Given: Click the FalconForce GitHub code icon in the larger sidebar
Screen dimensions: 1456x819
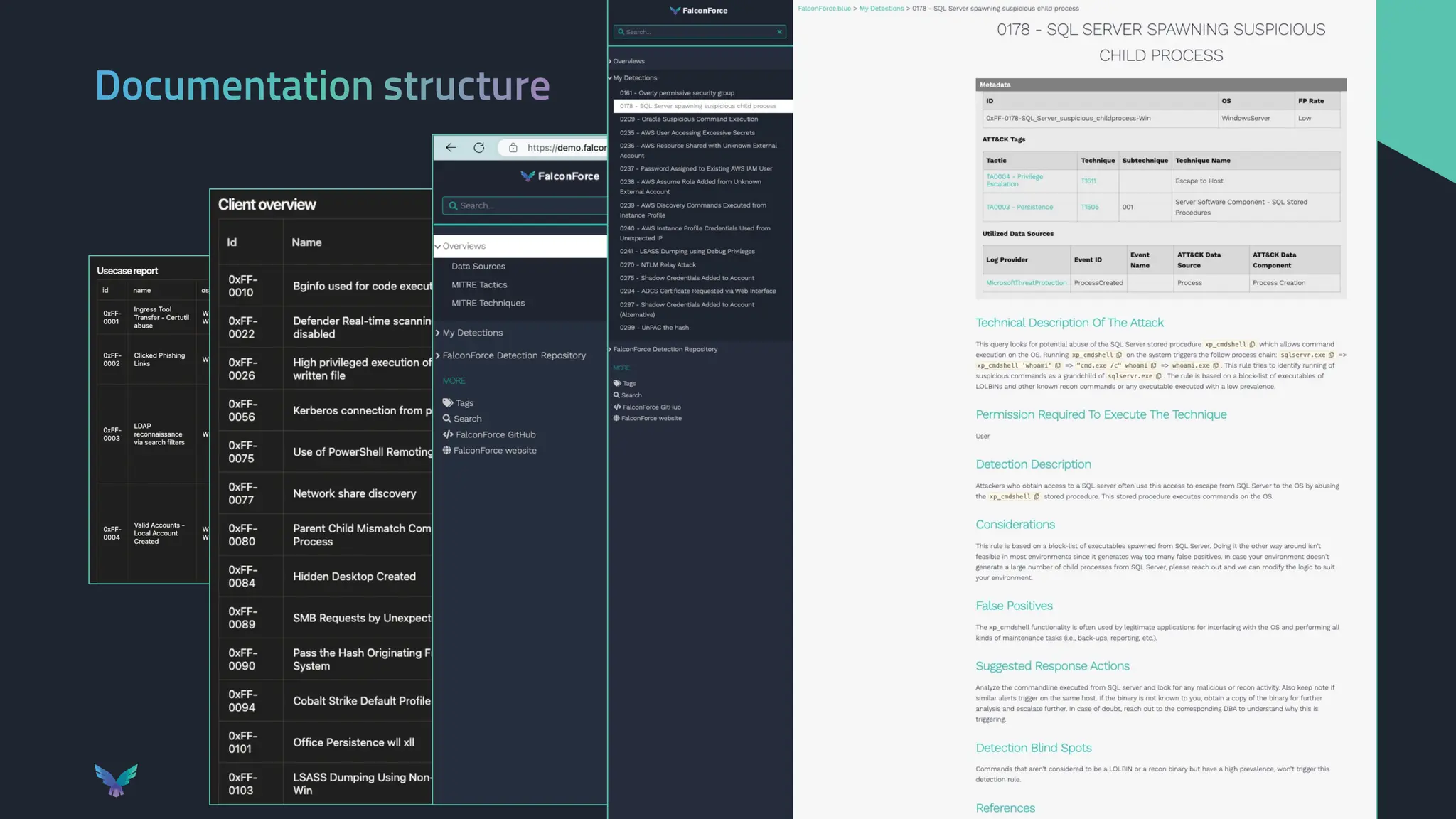Looking at the screenshot, I should pos(448,434).
